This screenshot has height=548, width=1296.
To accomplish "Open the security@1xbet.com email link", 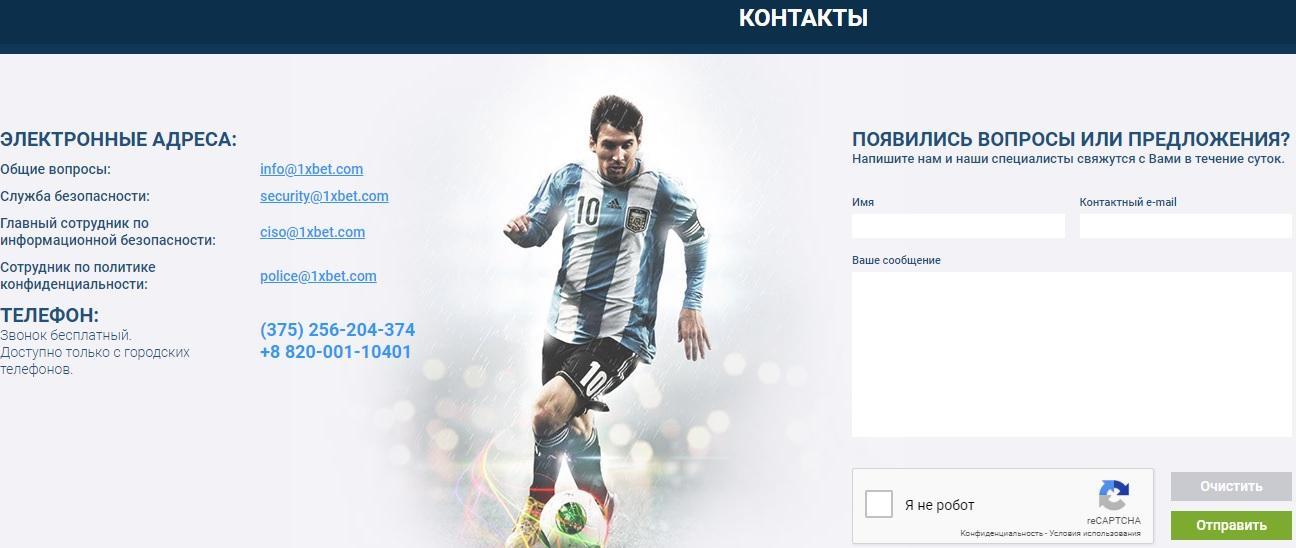I will pyautogui.click(x=324, y=196).
